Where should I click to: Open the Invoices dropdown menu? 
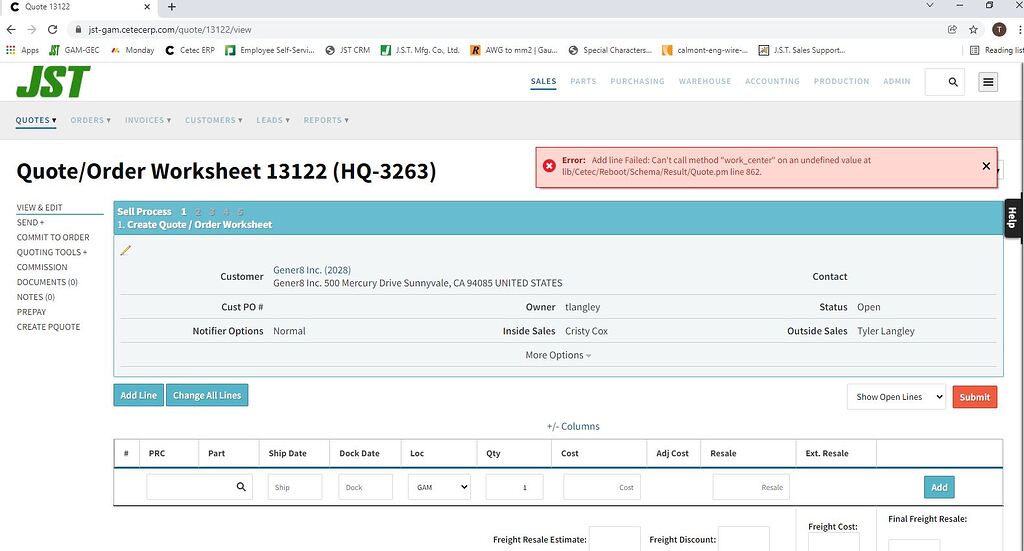(148, 120)
